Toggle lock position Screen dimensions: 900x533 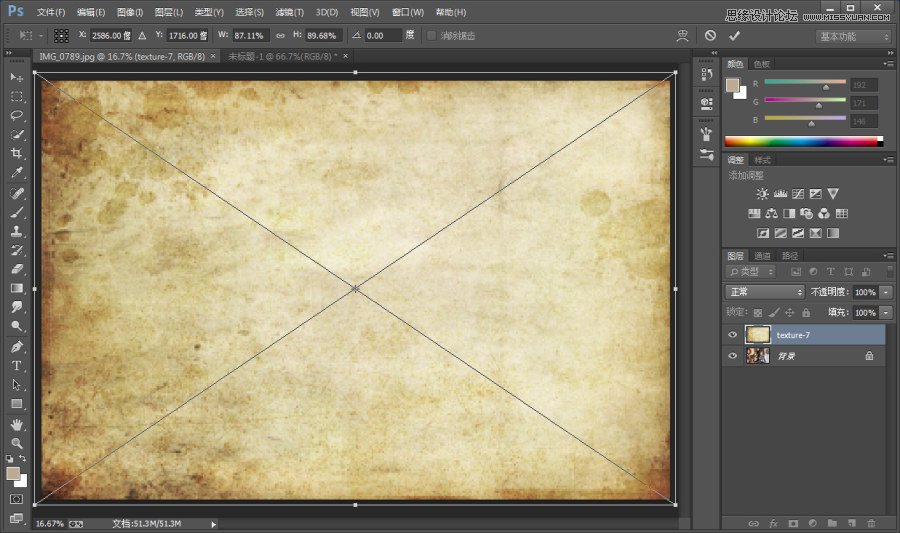[790, 313]
